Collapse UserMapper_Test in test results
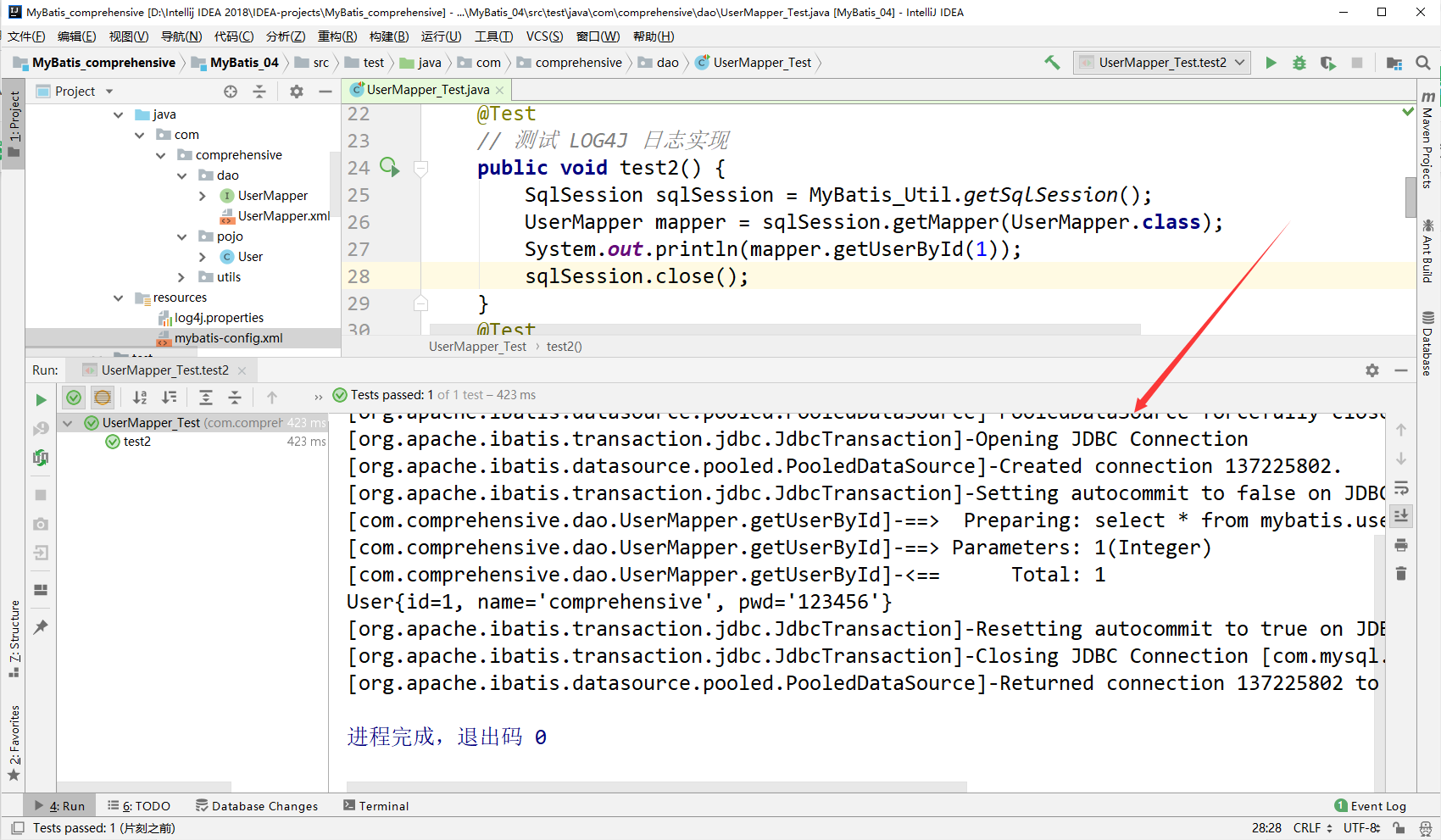Viewport: 1441px width, 840px height. [68, 423]
